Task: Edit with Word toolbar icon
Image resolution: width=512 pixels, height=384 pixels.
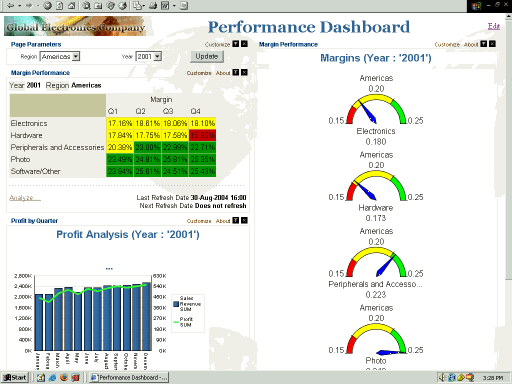Action: tap(165, 5)
